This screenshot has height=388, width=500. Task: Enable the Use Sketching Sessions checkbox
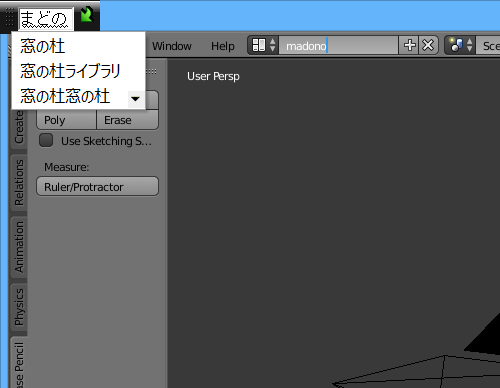(46, 140)
